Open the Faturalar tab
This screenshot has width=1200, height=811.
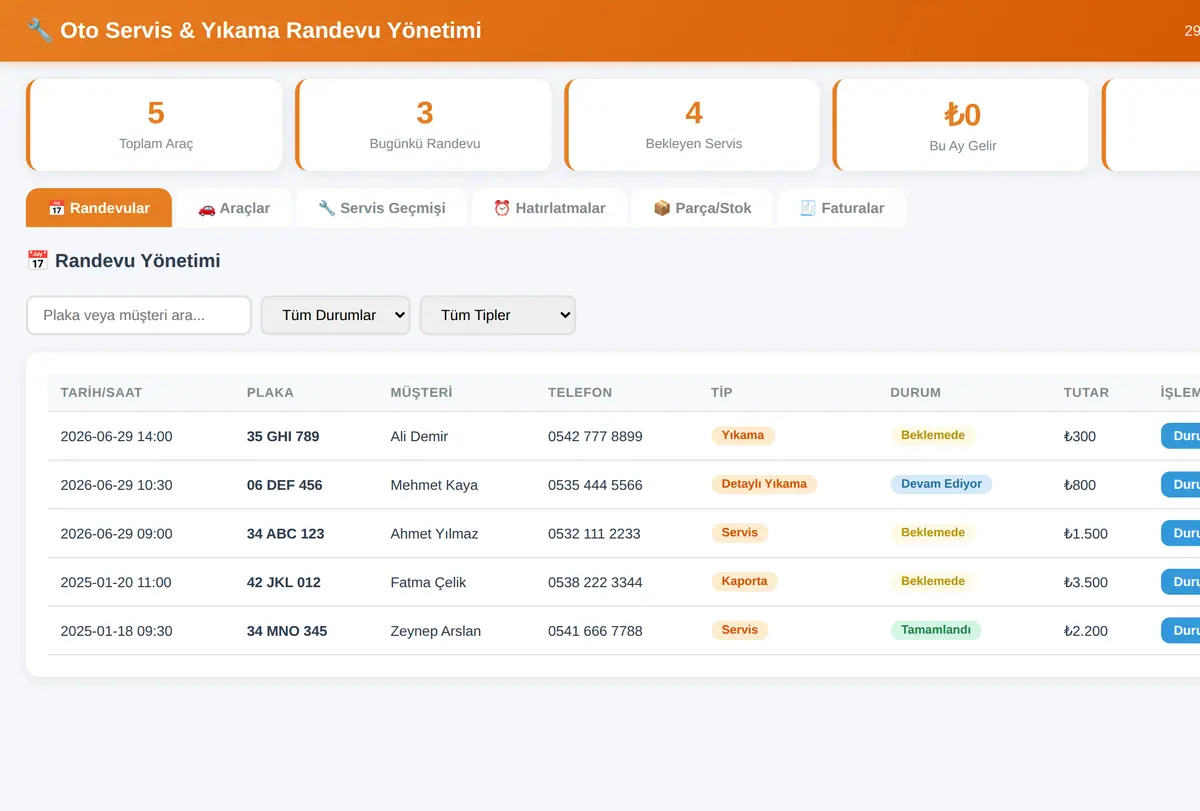(842, 208)
